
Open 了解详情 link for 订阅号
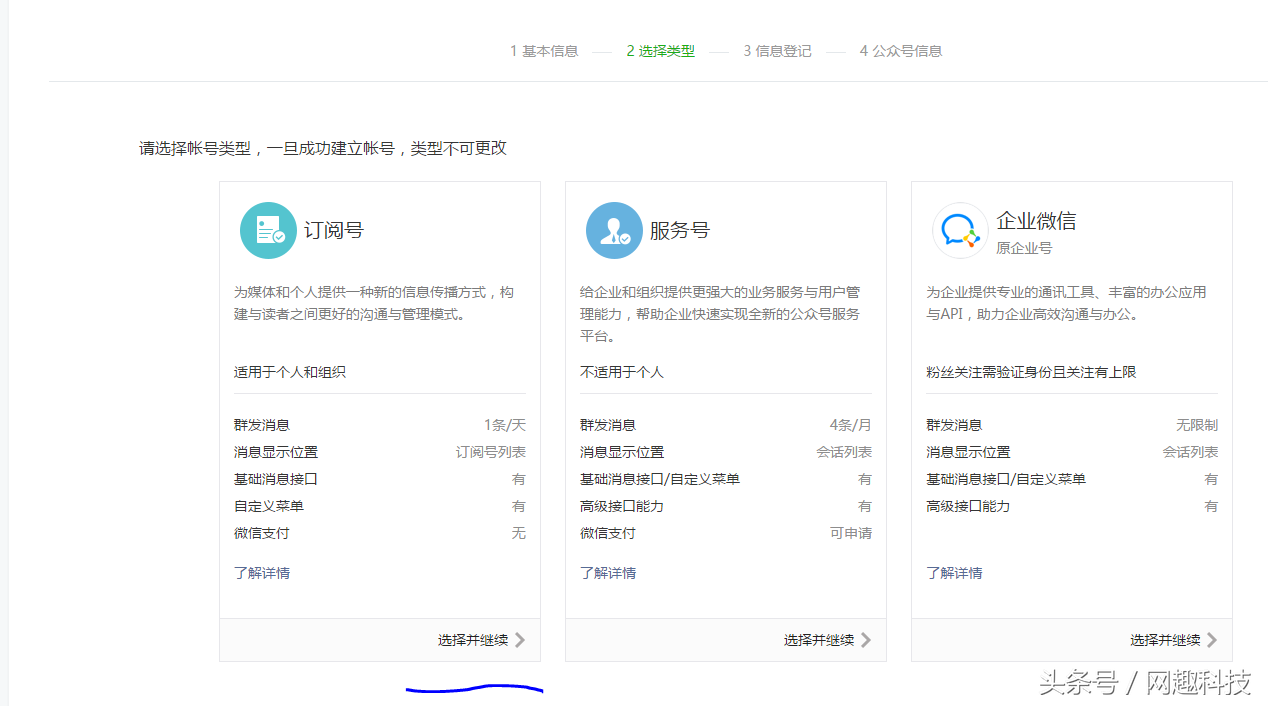point(262,573)
